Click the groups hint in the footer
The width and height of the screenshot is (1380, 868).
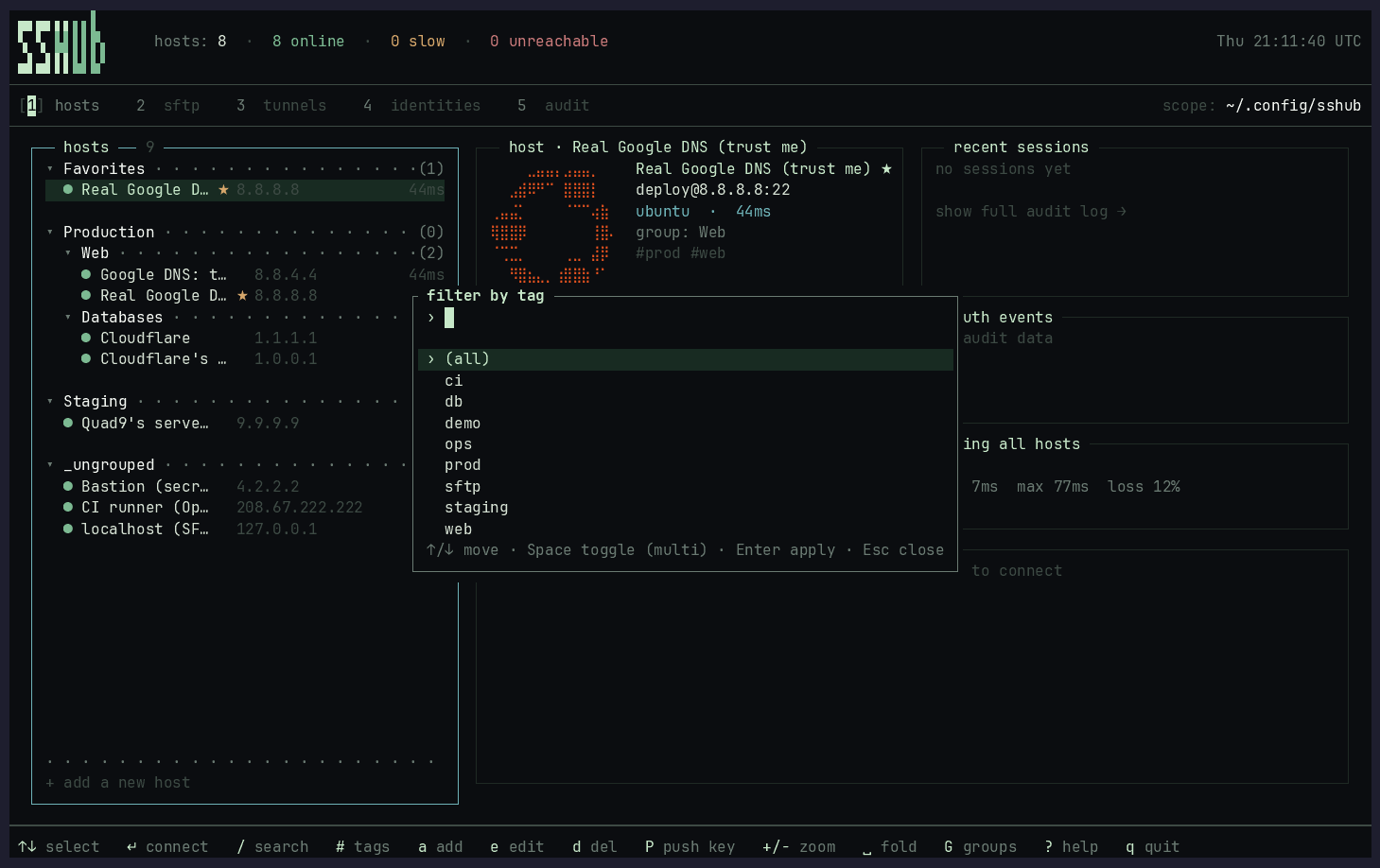(x=981, y=847)
